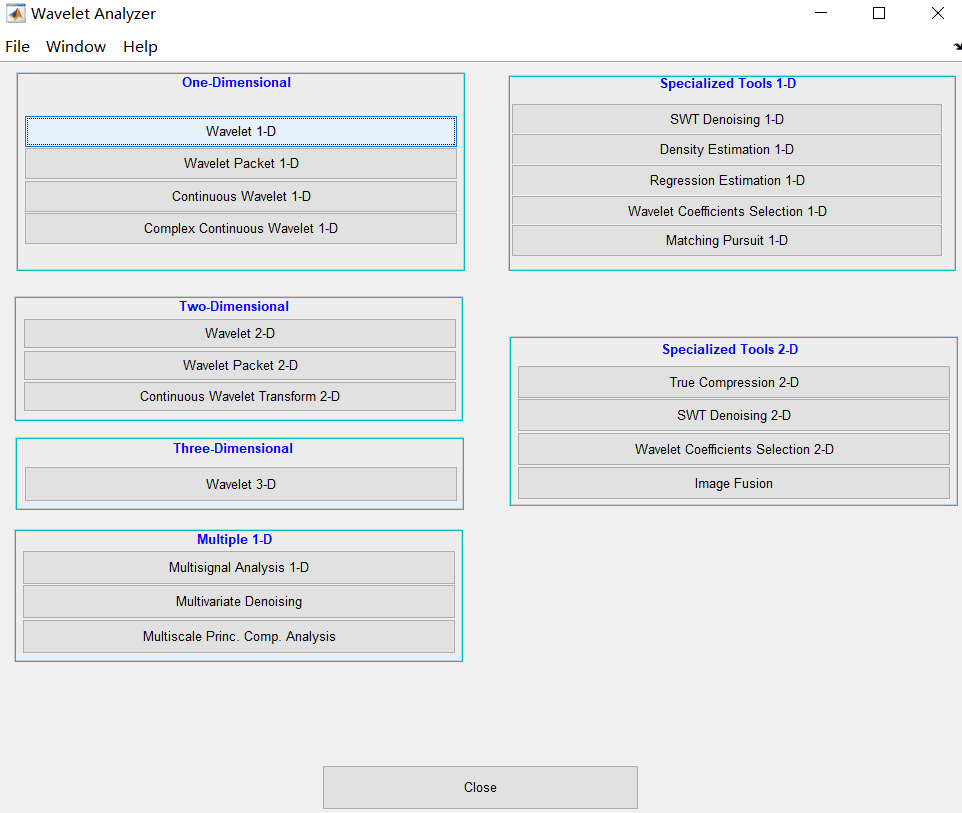This screenshot has height=813, width=962.
Task: Click the Wavelet Analyzer window title
Action: coord(93,13)
